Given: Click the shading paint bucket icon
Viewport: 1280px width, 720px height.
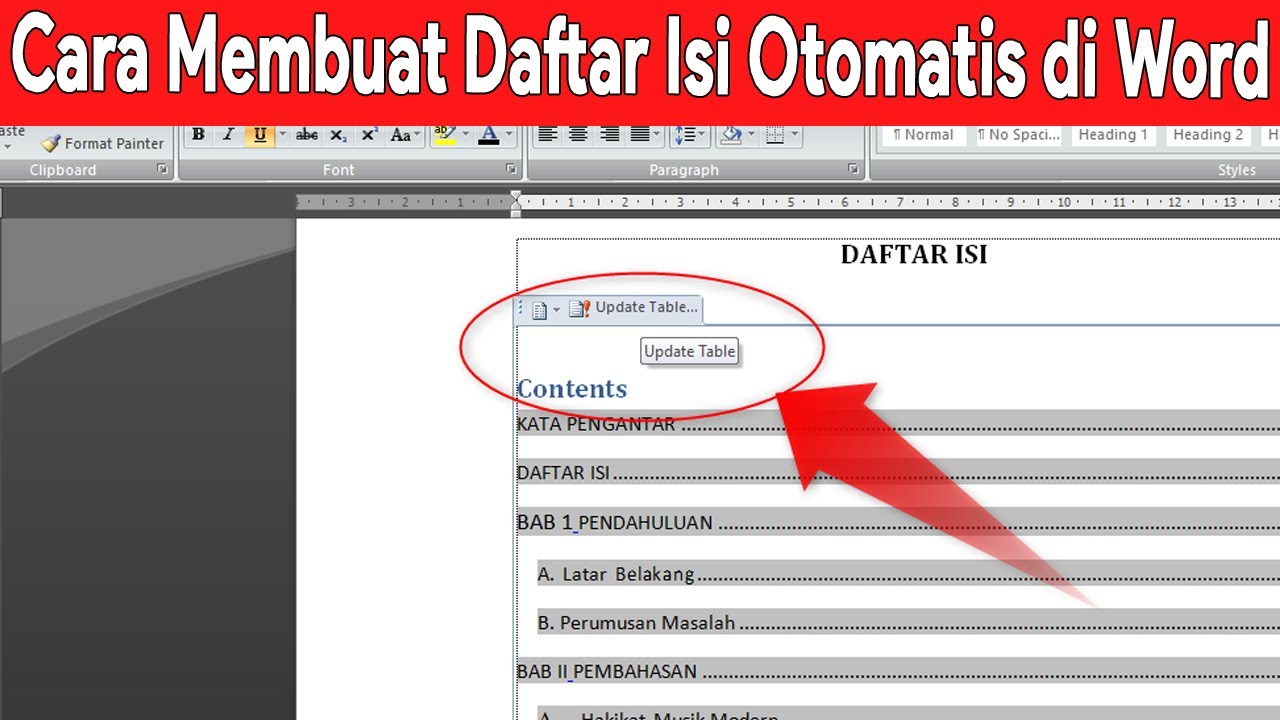Looking at the screenshot, I should [x=731, y=135].
